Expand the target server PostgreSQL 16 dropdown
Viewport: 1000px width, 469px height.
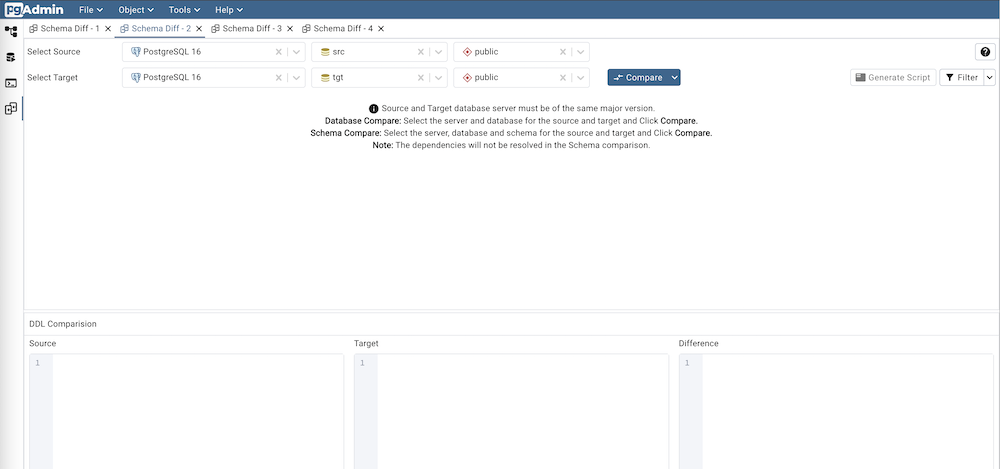pos(297,78)
